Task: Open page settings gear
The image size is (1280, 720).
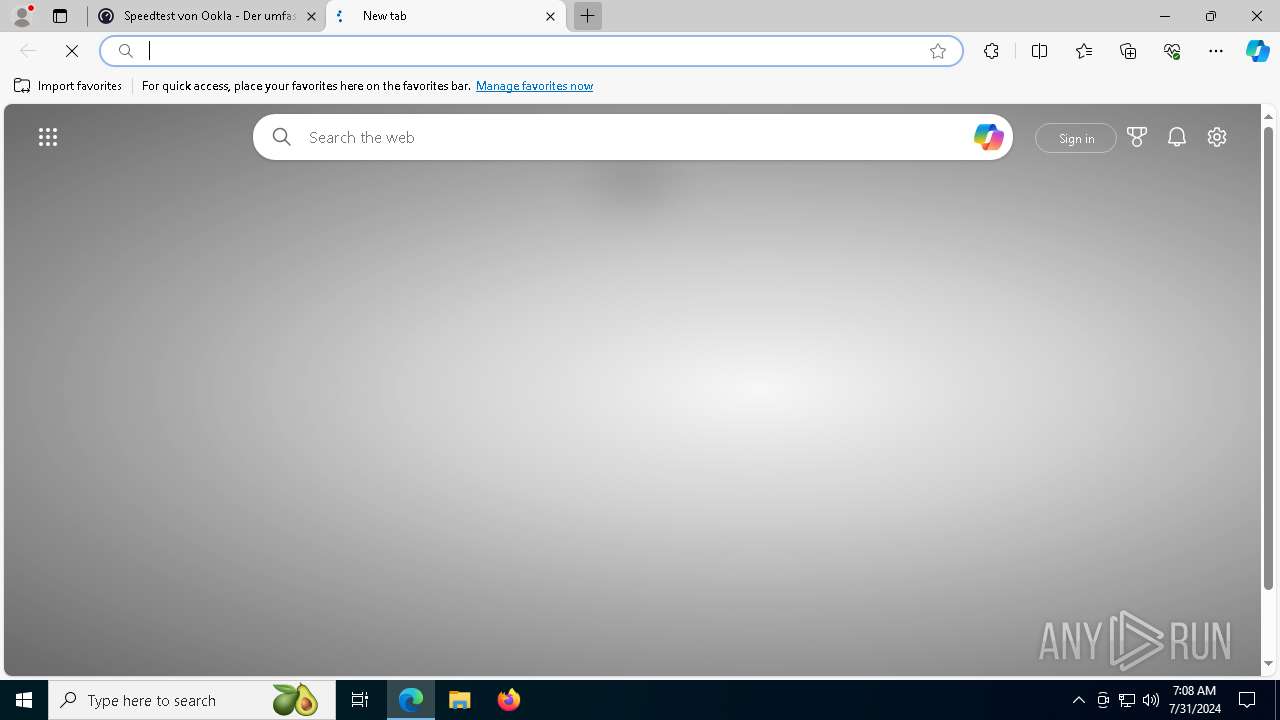Action: click(x=1217, y=137)
